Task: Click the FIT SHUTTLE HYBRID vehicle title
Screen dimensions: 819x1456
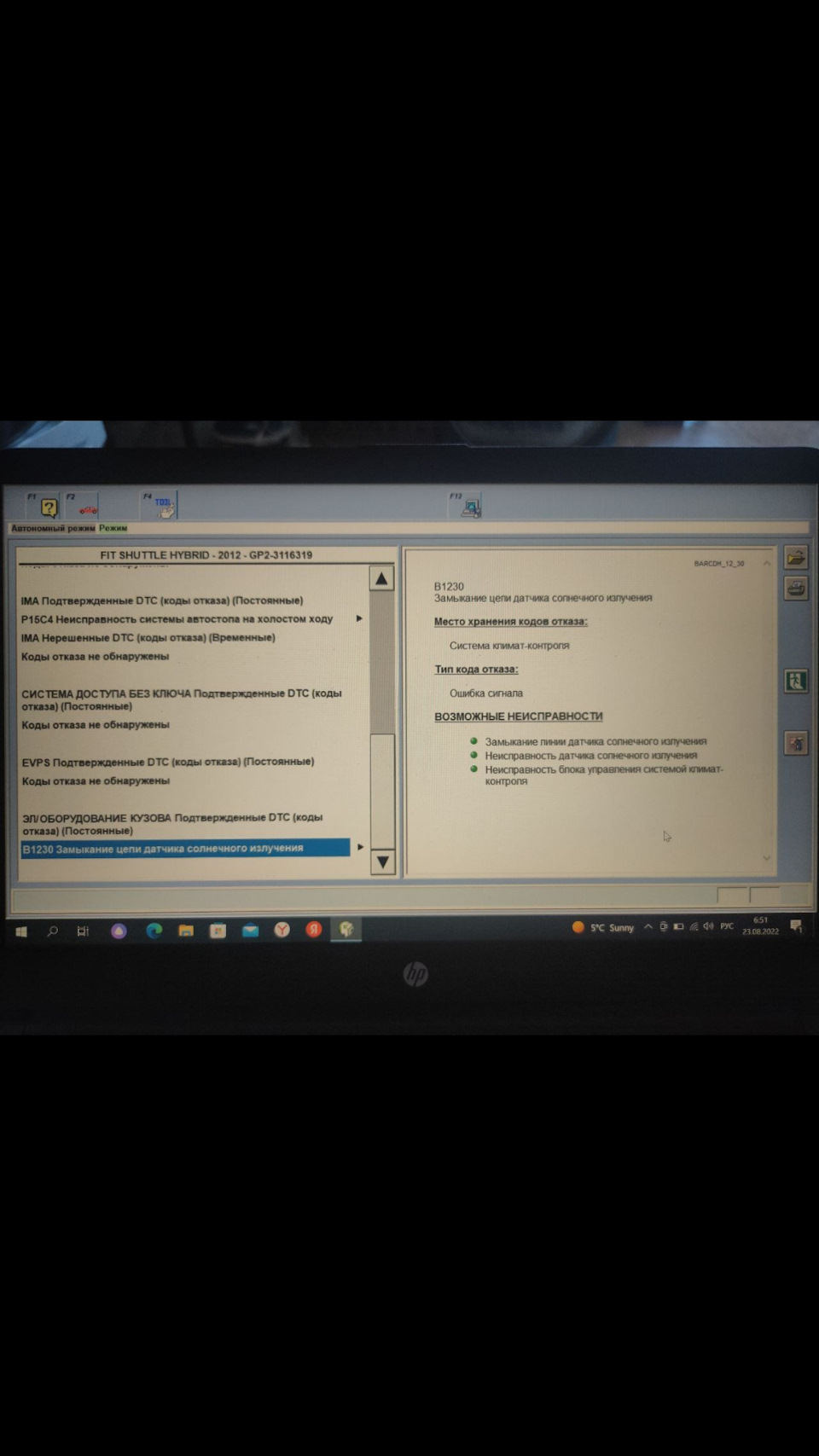Action: [206, 555]
